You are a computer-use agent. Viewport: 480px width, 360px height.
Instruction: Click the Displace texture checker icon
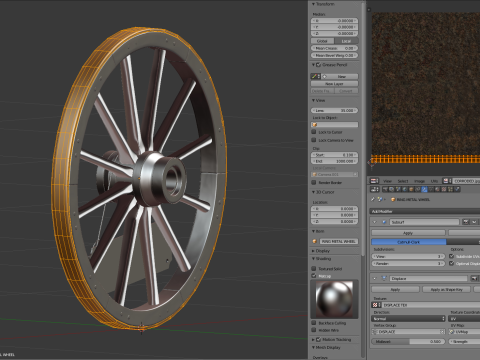click(375, 305)
